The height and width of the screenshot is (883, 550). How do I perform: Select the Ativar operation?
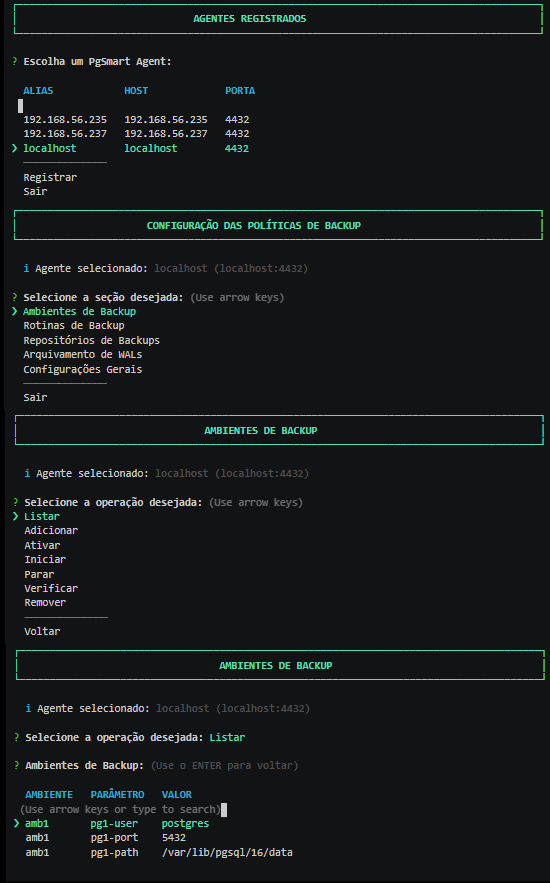[x=42, y=545]
